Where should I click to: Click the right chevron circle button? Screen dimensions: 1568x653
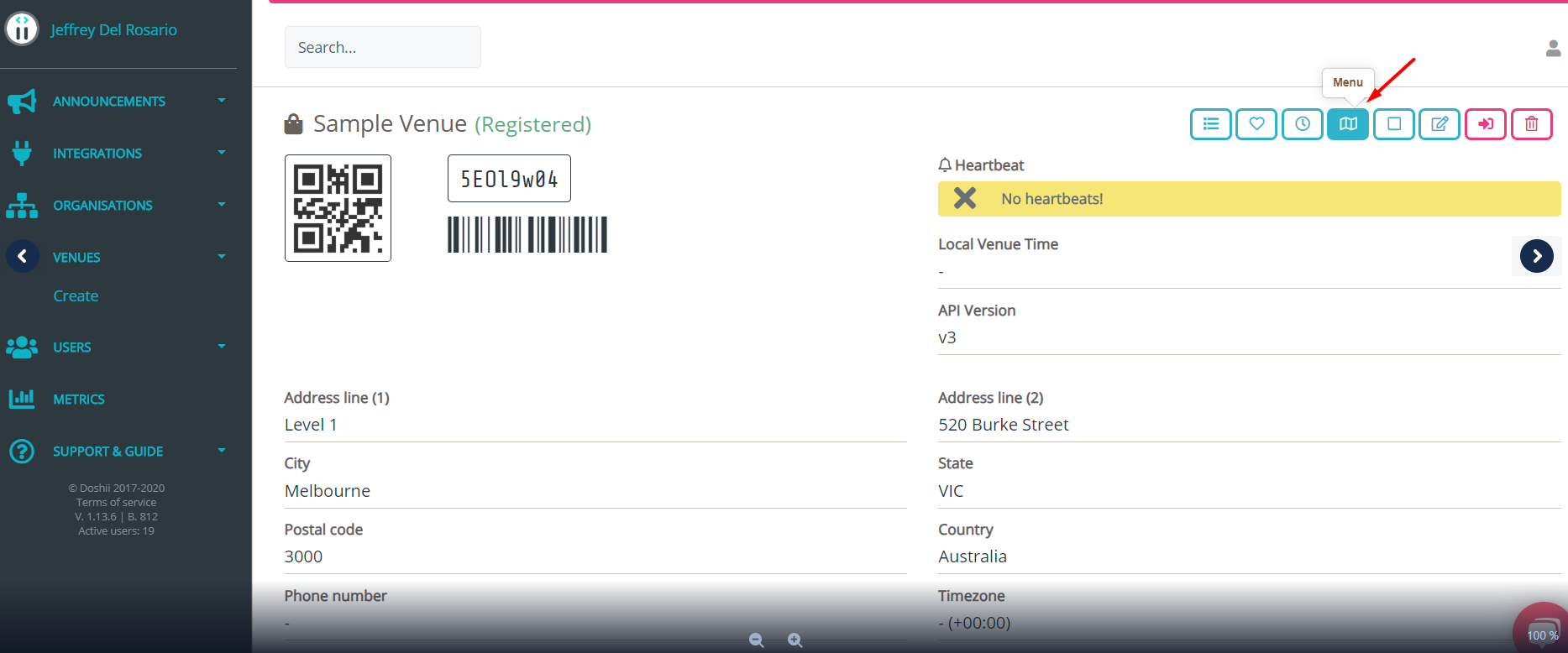coord(1537,256)
